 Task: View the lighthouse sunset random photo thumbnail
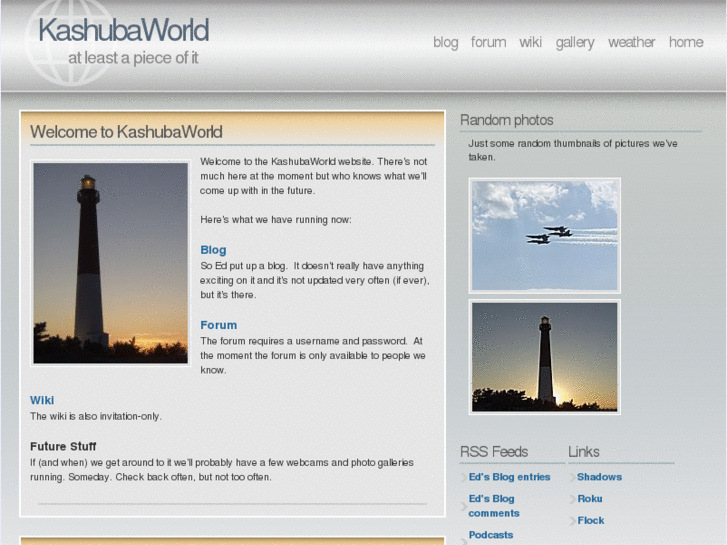[x=544, y=357]
